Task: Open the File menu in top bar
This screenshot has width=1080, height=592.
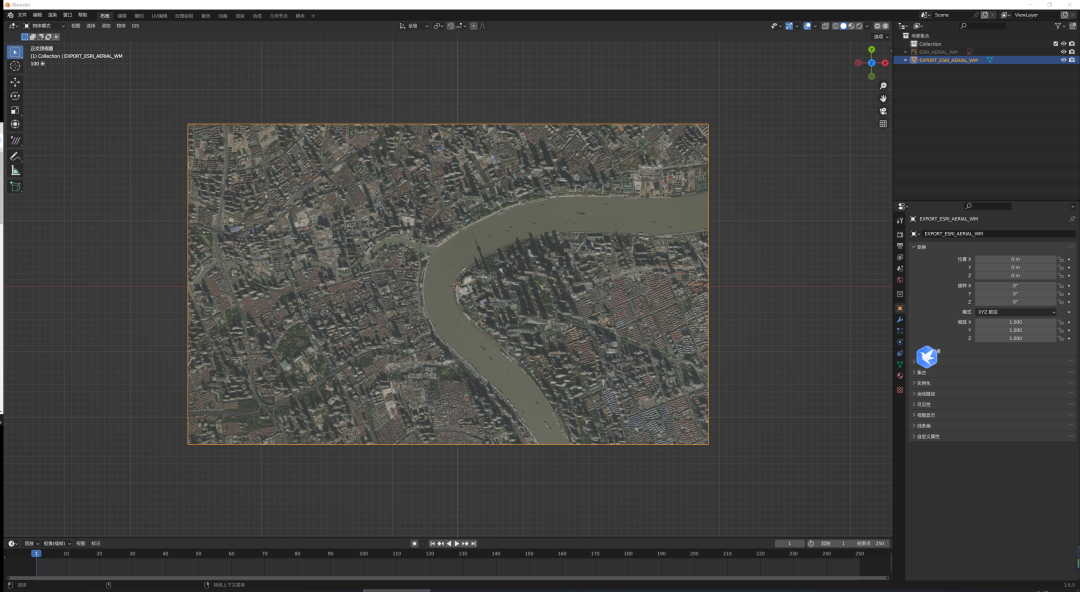Action: (x=22, y=15)
